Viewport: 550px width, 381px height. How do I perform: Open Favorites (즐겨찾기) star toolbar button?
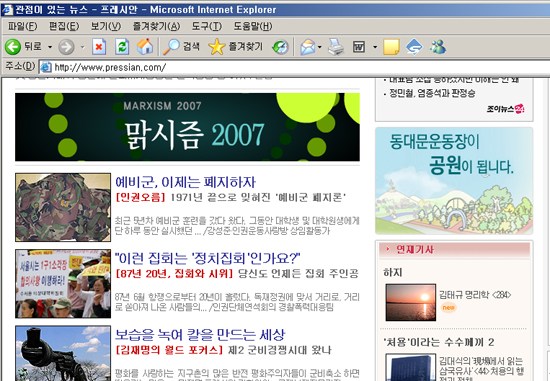pos(235,47)
